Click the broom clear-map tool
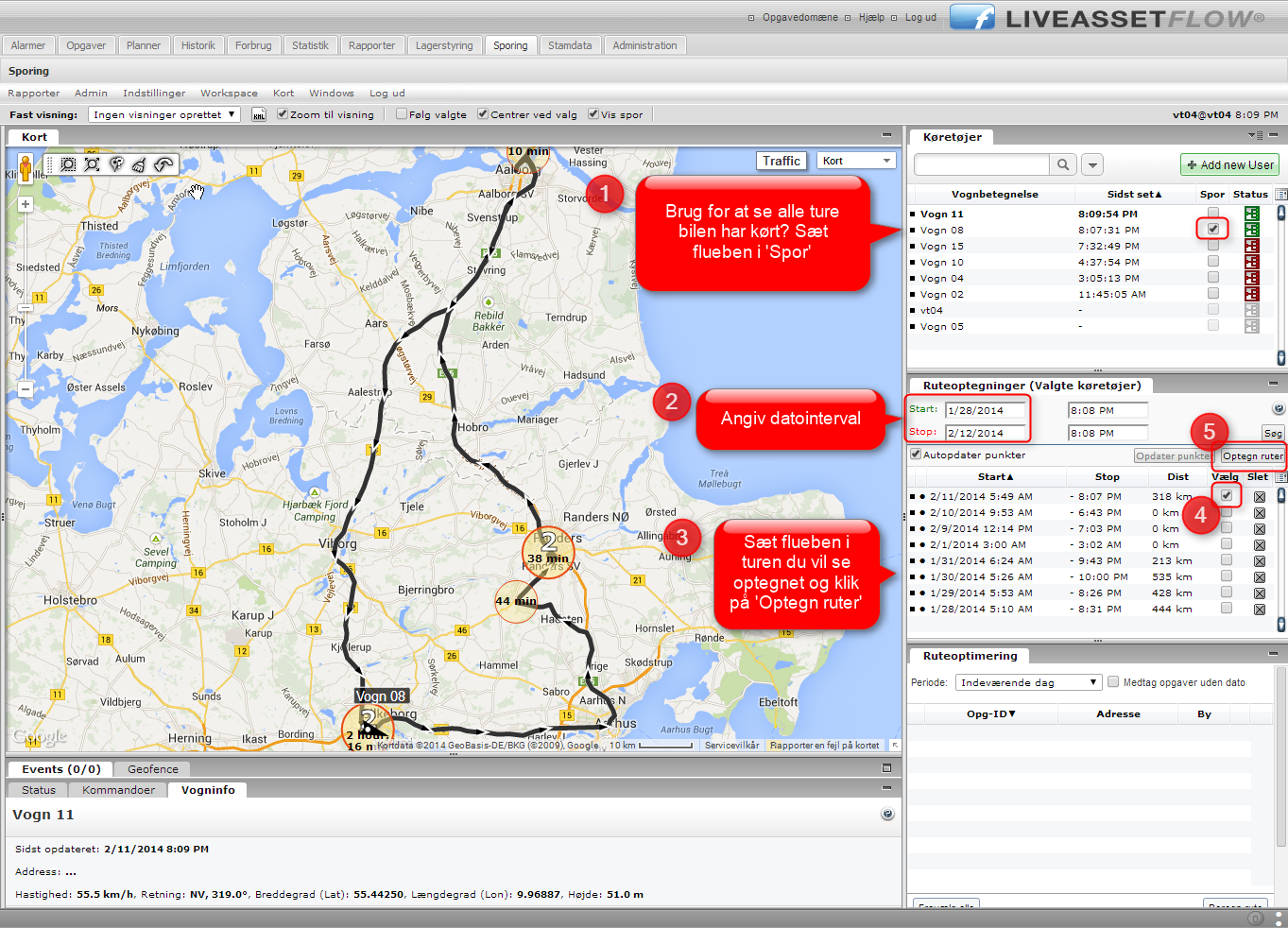The width and height of the screenshot is (1288, 928). coord(139,164)
